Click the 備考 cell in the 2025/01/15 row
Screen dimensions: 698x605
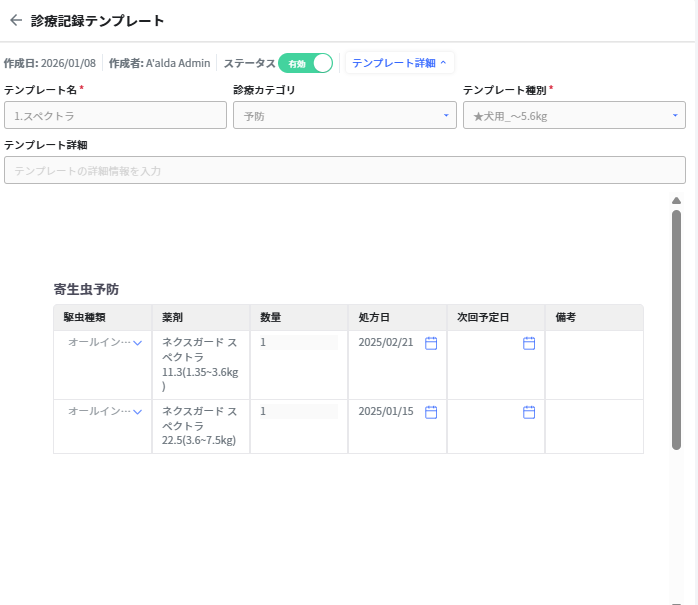pos(594,426)
